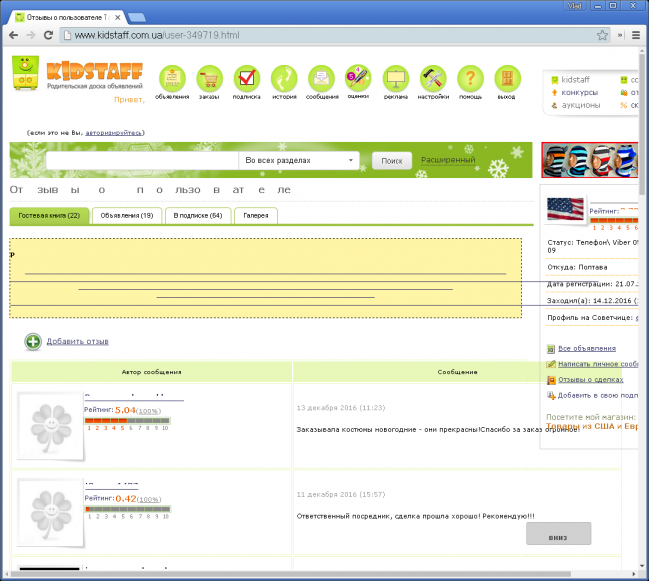
Task: Open the 'В подписке (64)' tab
Action: click(198, 216)
